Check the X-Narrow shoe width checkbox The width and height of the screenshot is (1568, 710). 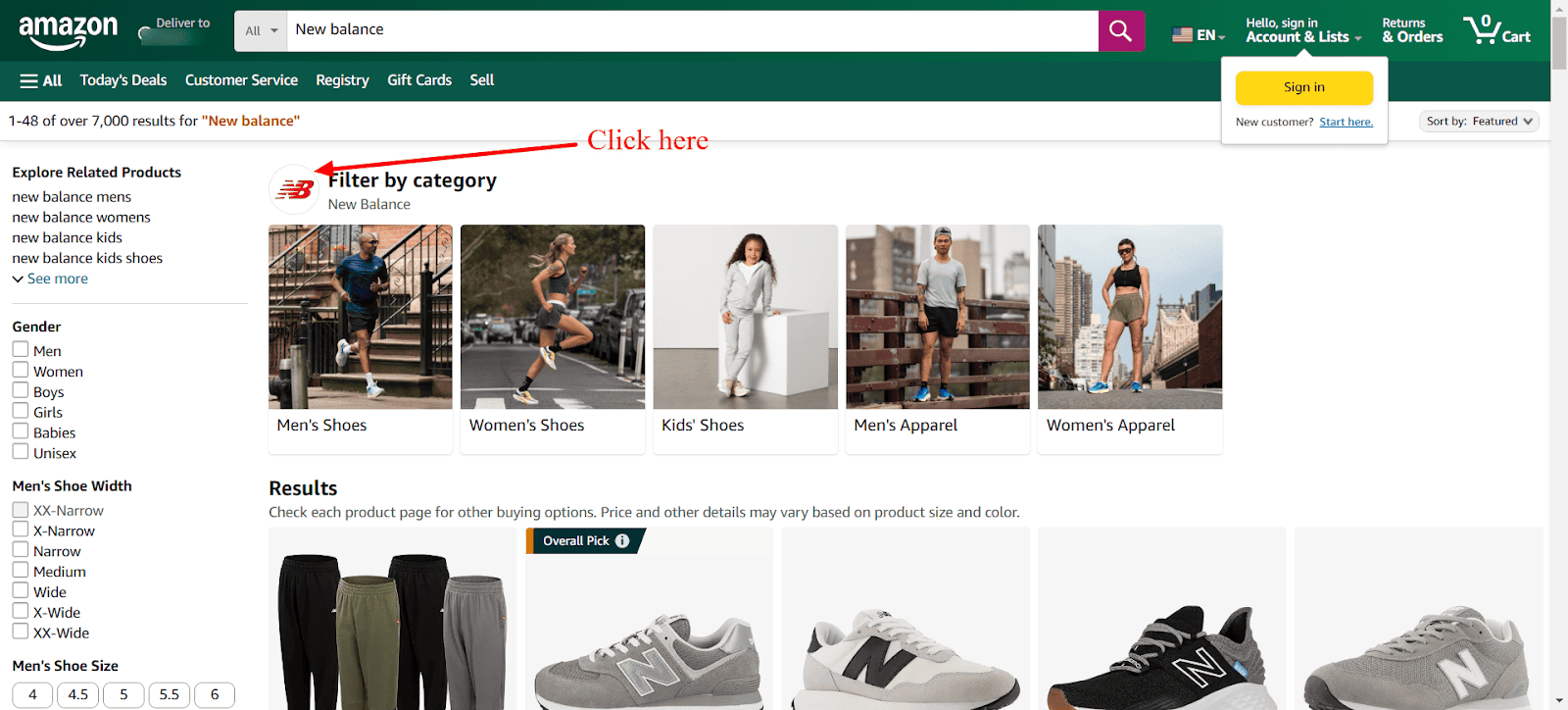click(x=20, y=530)
